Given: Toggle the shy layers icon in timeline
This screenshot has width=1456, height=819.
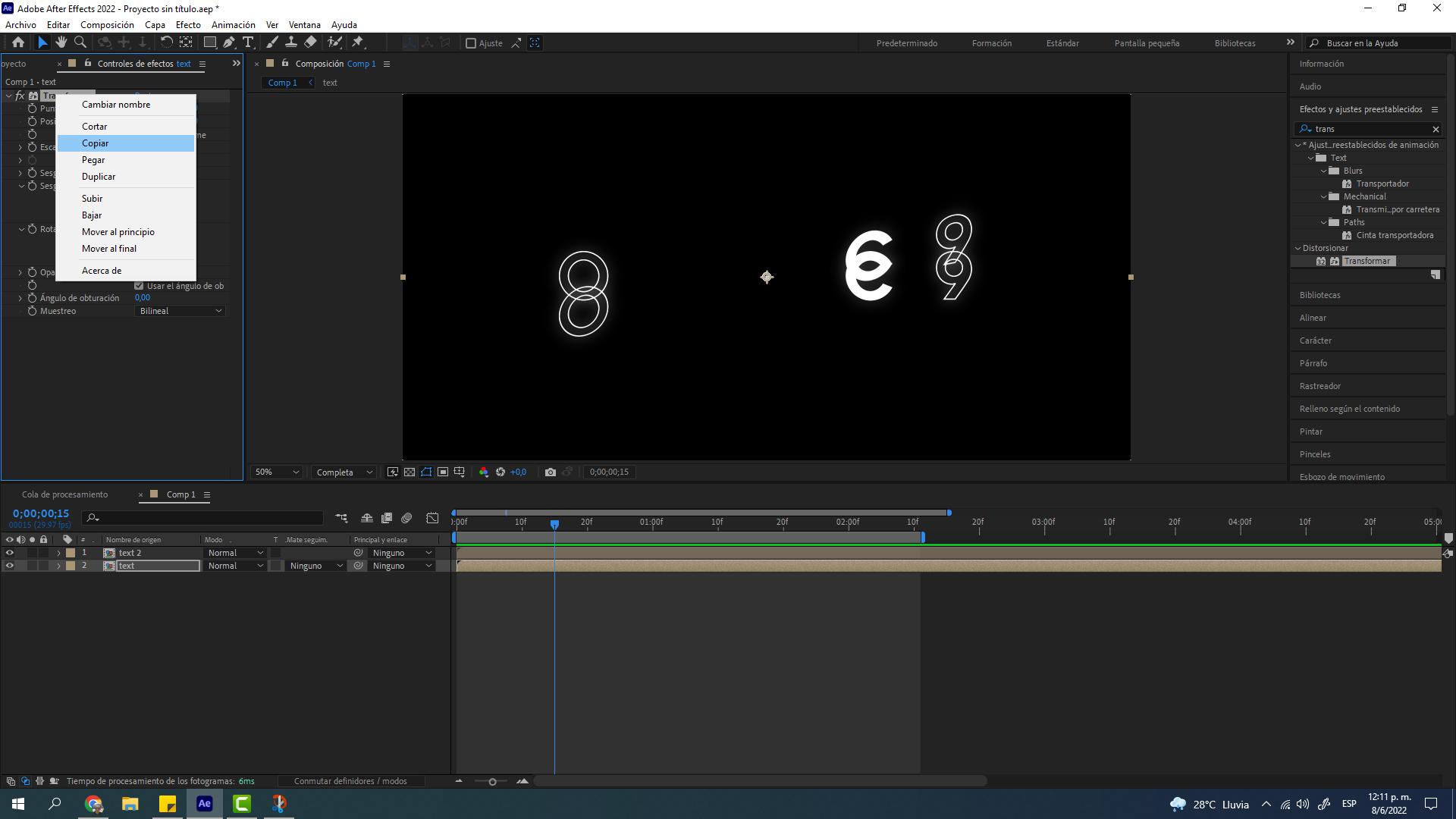Looking at the screenshot, I should [367, 518].
